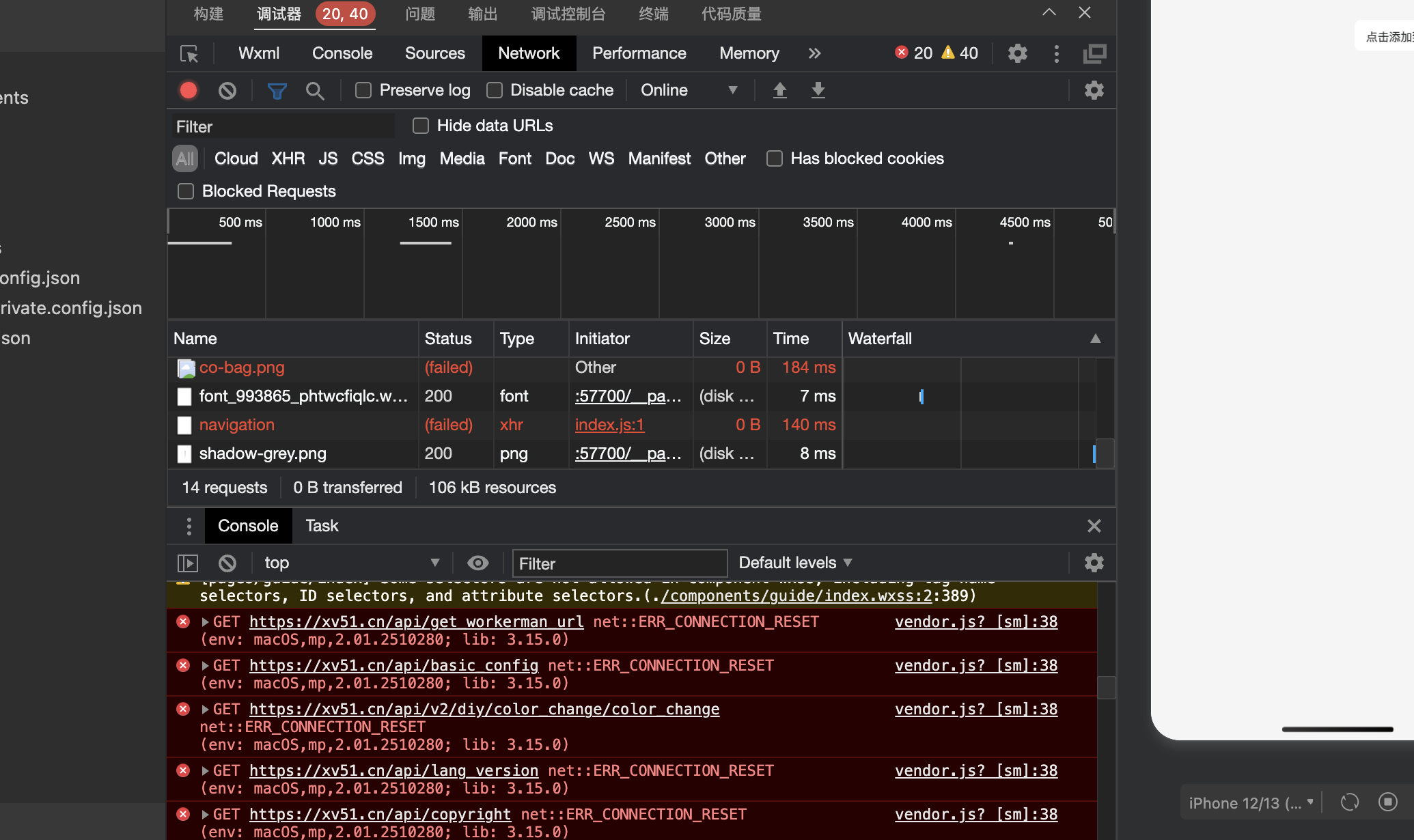Click the export HAR download arrow
Viewport: 1414px width, 840px height.
click(x=818, y=90)
